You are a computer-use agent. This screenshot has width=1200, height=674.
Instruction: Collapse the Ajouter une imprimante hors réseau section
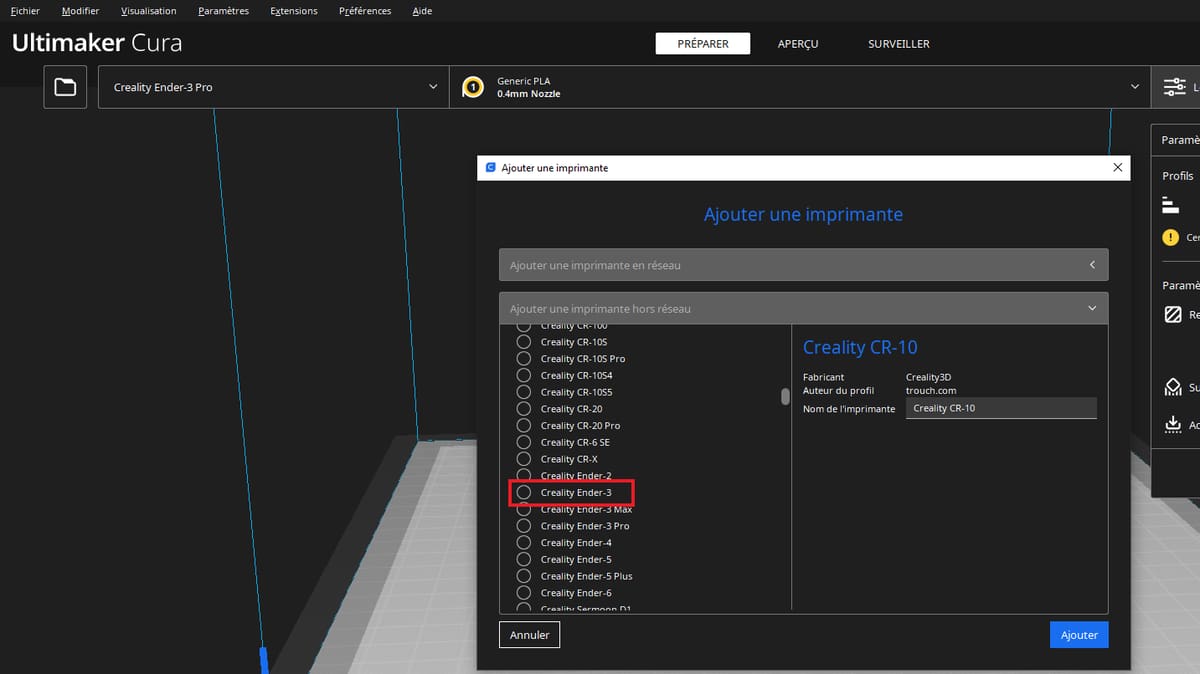[x=804, y=308]
